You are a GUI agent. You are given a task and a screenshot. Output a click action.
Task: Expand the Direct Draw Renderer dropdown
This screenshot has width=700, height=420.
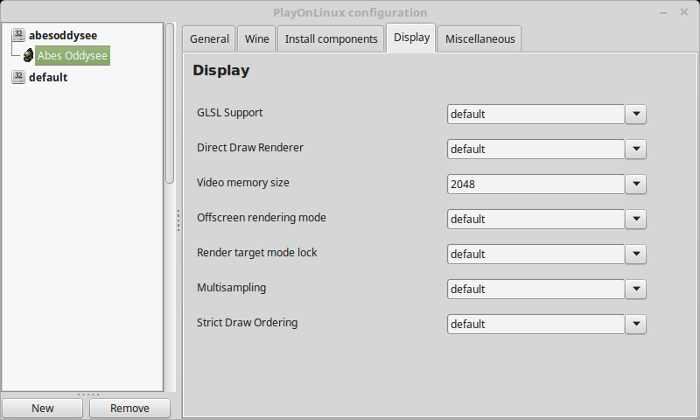(636, 149)
